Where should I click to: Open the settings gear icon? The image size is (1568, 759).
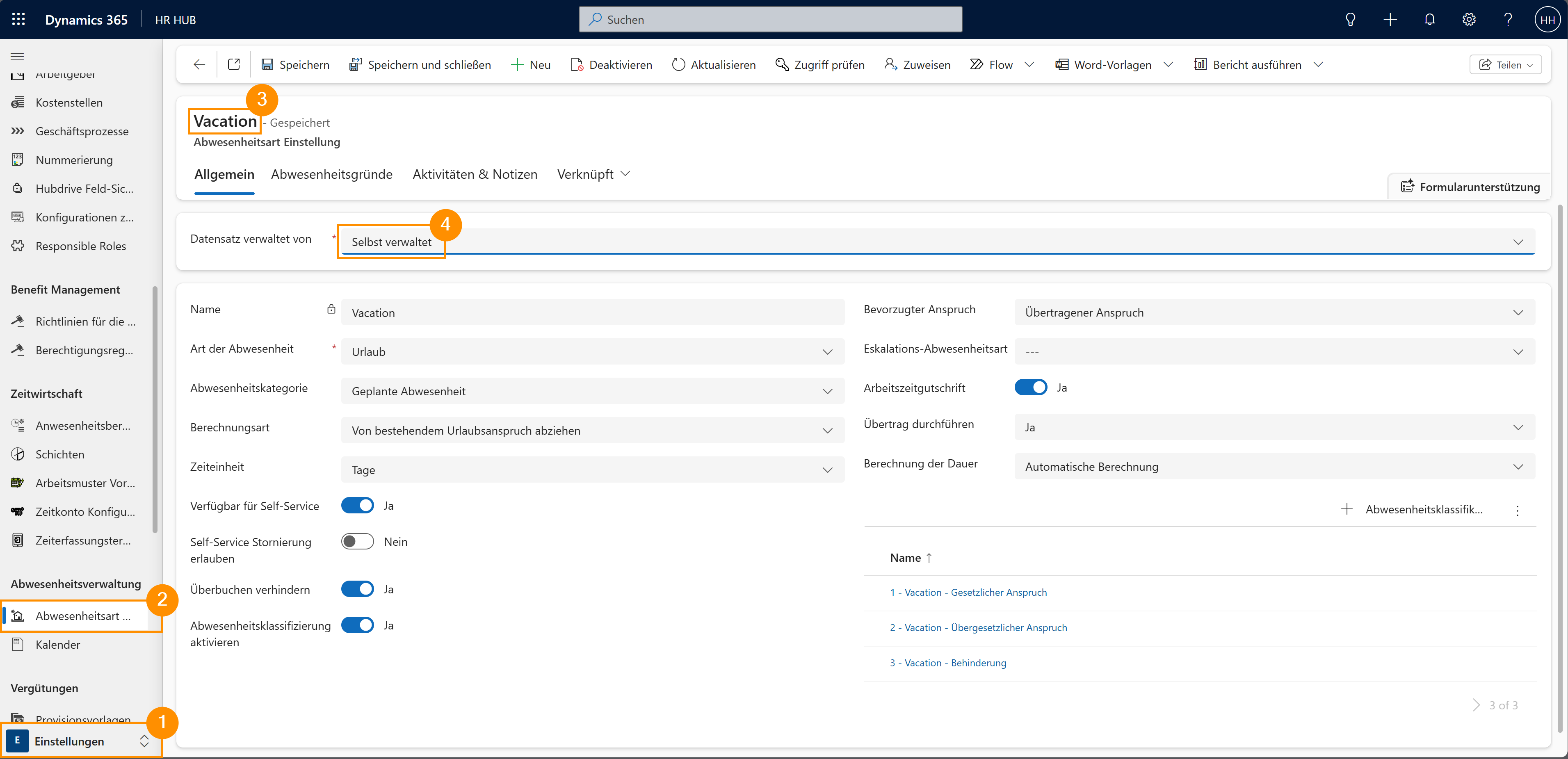click(1469, 19)
